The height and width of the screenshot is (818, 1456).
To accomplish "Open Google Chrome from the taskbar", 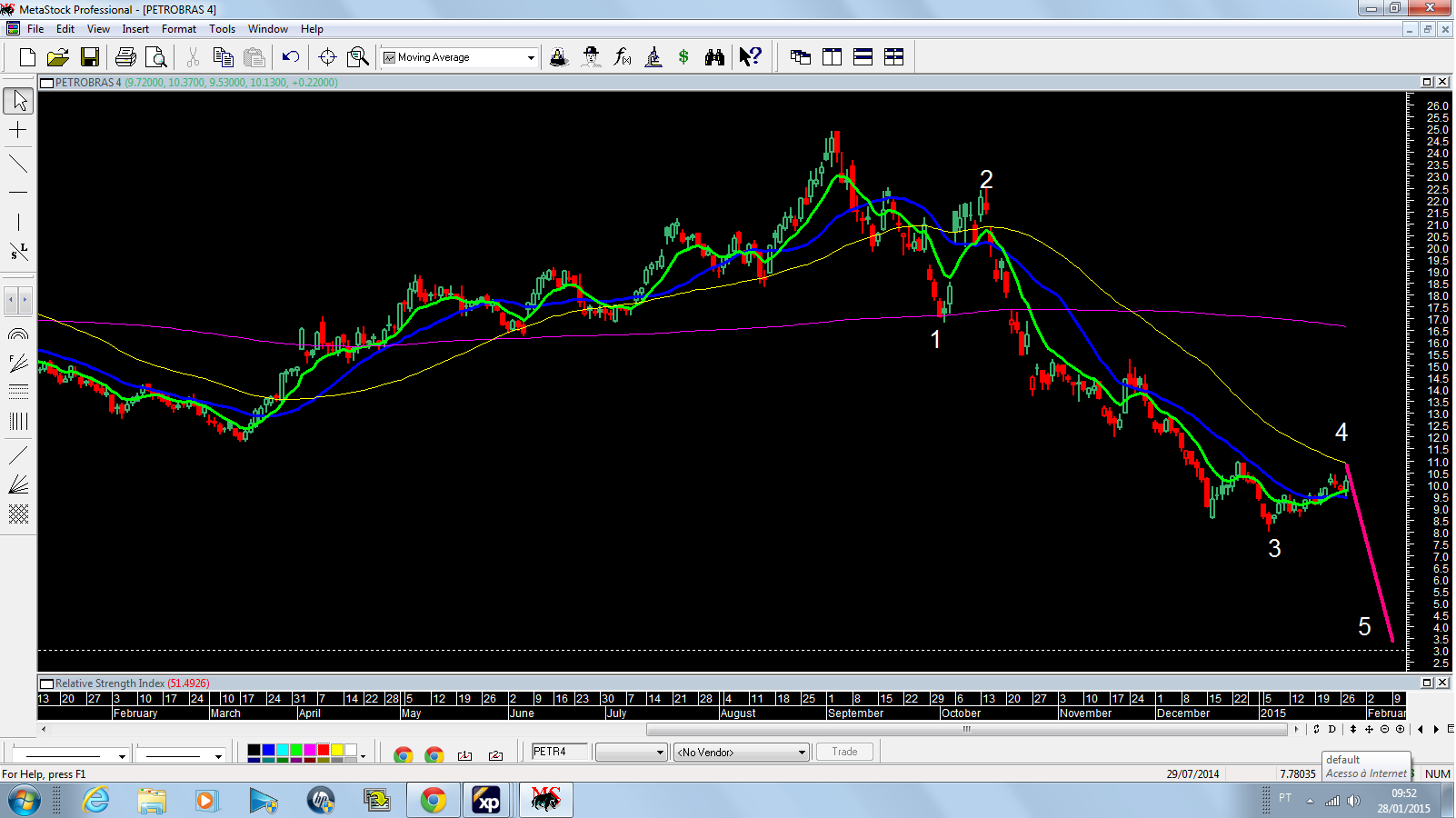I will pos(434,801).
